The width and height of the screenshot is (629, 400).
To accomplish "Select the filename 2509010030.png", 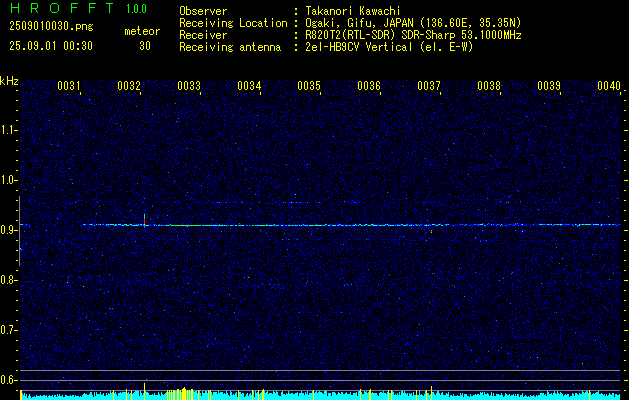I will [51, 27].
